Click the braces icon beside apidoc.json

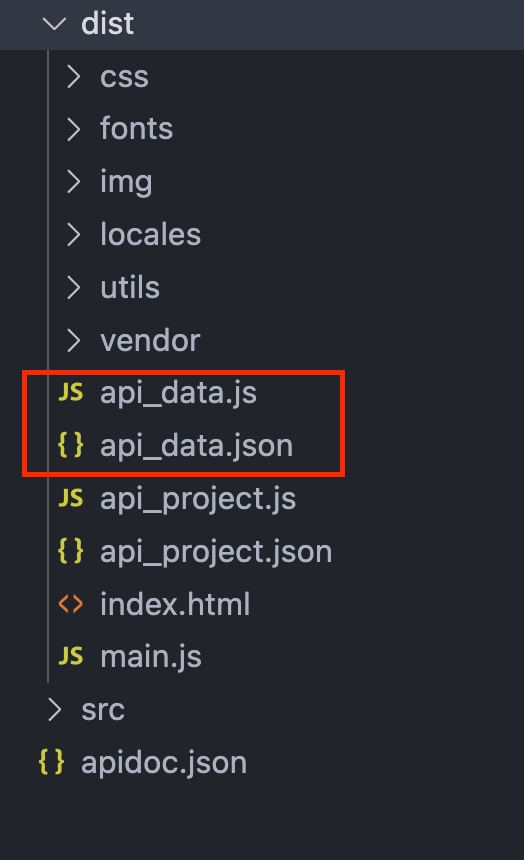tap(52, 762)
